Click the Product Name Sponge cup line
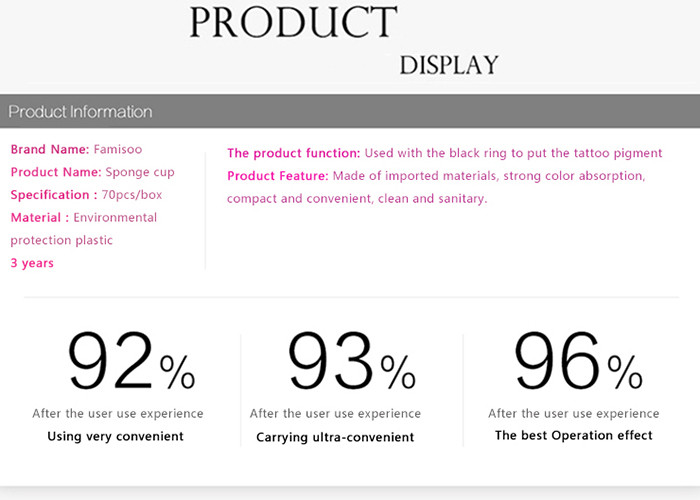700x500 pixels. tap(92, 172)
